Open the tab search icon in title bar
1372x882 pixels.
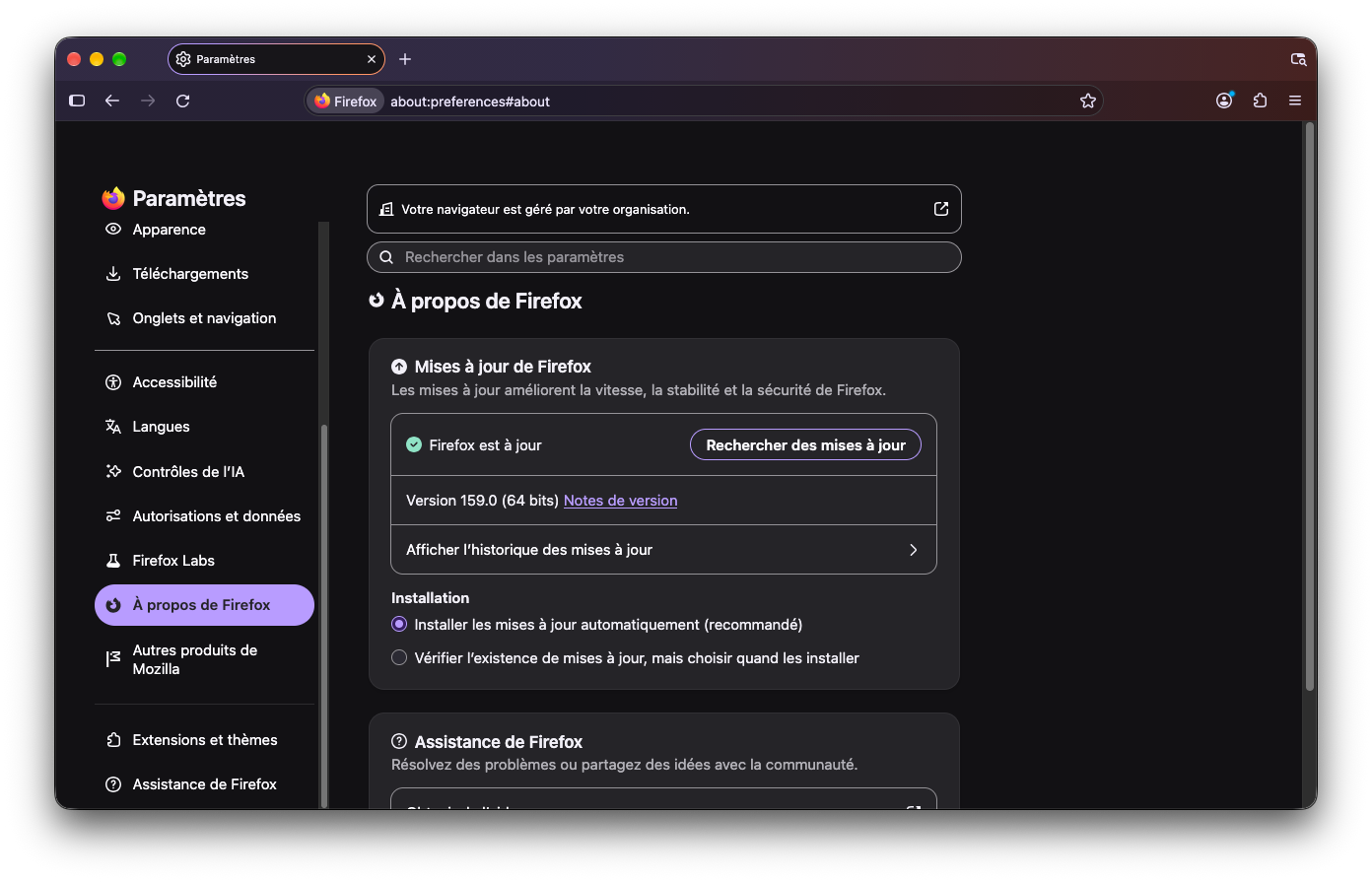tap(1299, 59)
